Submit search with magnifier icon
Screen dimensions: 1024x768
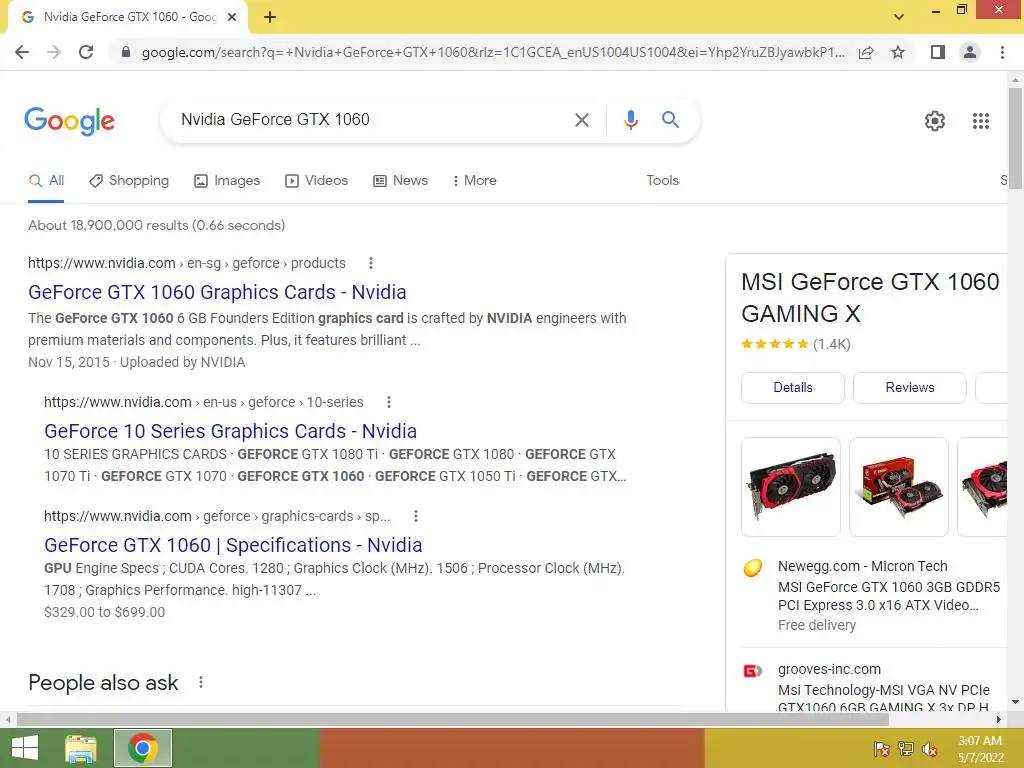tap(670, 120)
